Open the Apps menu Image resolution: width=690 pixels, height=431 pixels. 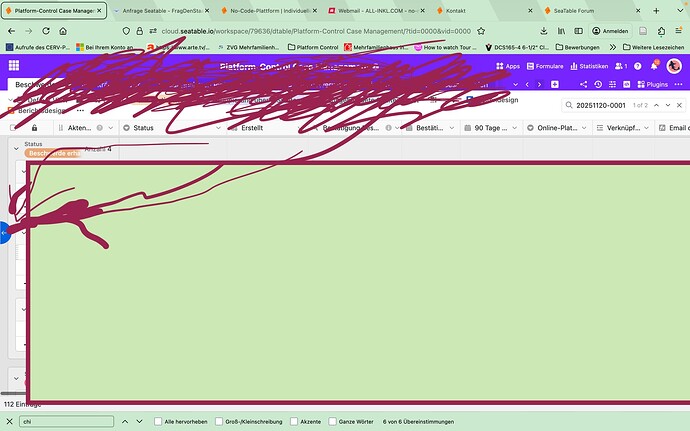click(x=508, y=66)
